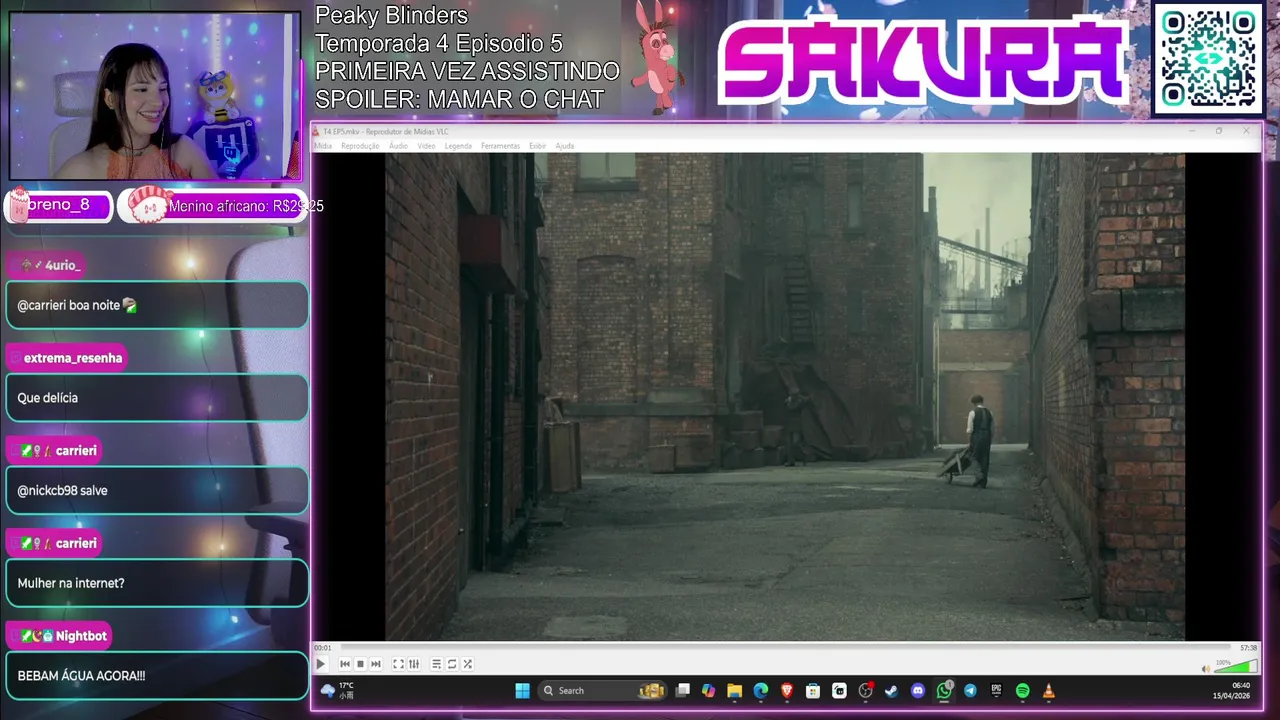Click the VLC play button
Viewport: 1280px width, 720px height.
pyautogui.click(x=321, y=664)
